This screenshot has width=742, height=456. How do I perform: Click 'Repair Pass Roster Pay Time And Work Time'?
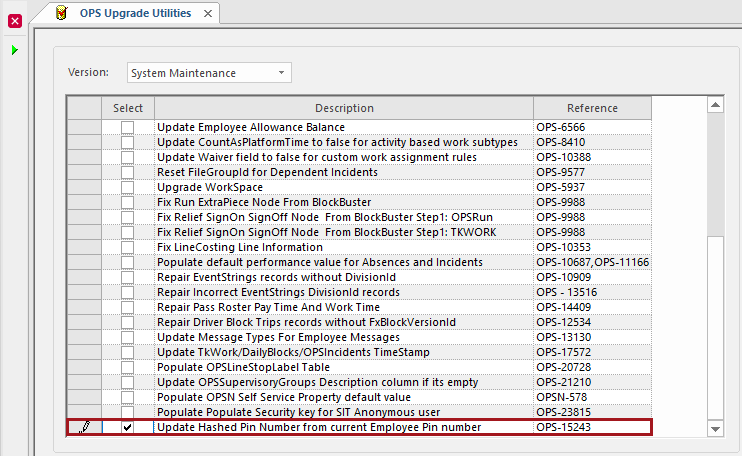[x=268, y=307]
